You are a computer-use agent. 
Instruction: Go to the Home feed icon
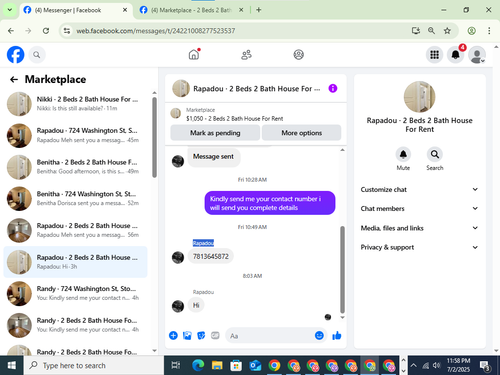pos(194,54)
